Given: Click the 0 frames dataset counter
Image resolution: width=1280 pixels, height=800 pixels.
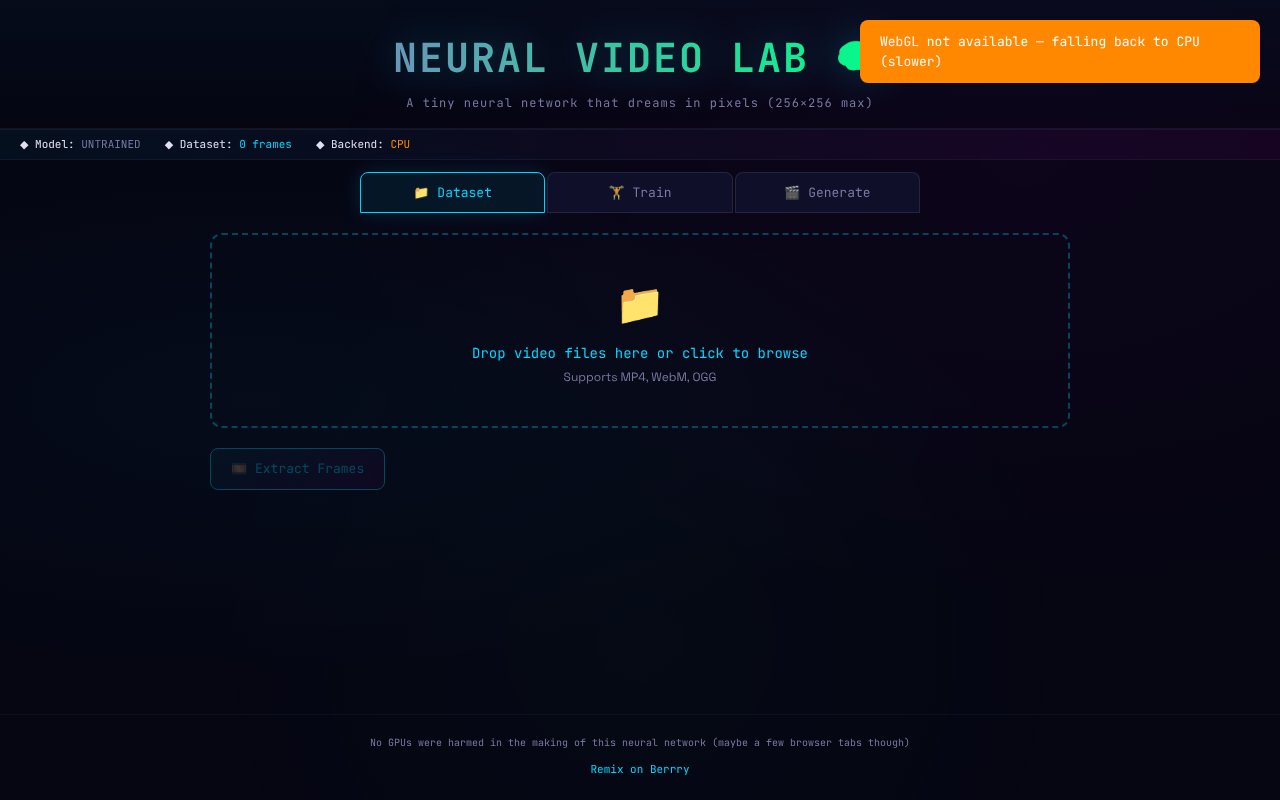Looking at the screenshot, I should pos(265,144).
